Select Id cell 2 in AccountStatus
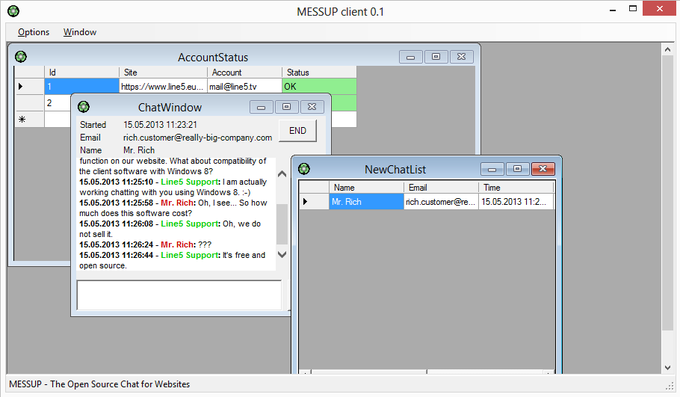The height and width of the screenshot is (397, 680). tap(57, 103)
